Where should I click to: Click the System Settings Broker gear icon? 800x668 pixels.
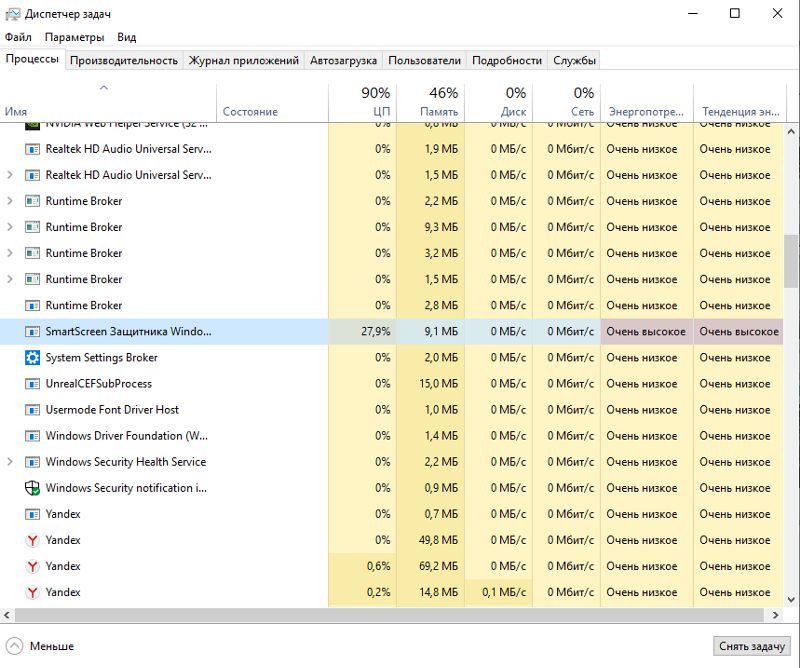(x=32, y=358)
